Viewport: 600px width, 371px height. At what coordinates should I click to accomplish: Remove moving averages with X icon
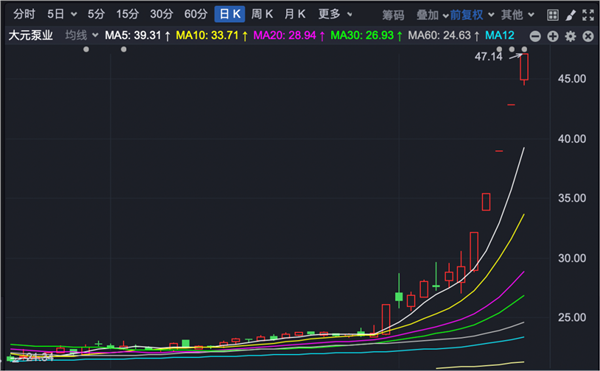(588, 36)
